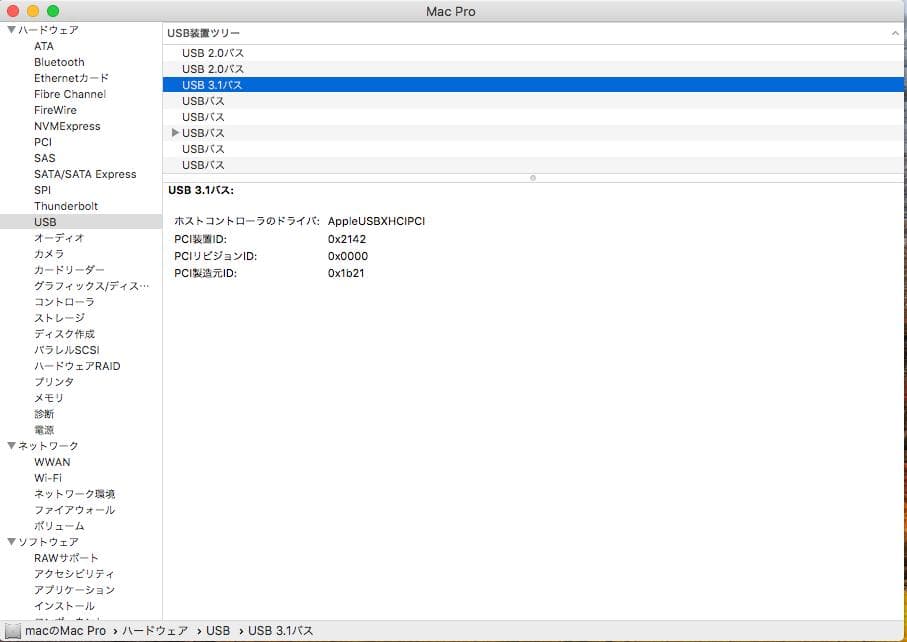Expand the USBバス entry with the disclosure triangle
This screenshot has height=642, width=907.
(175, 133)
